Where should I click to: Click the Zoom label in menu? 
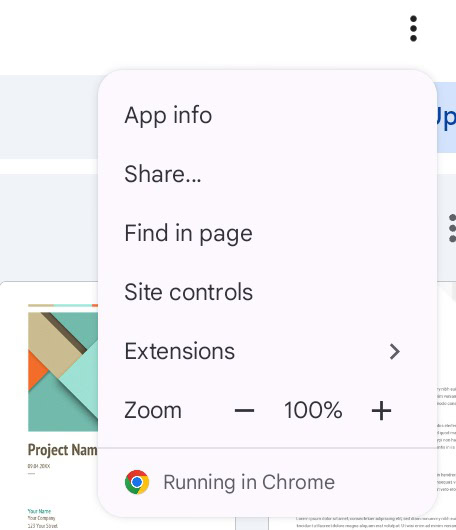click(153, 411)
